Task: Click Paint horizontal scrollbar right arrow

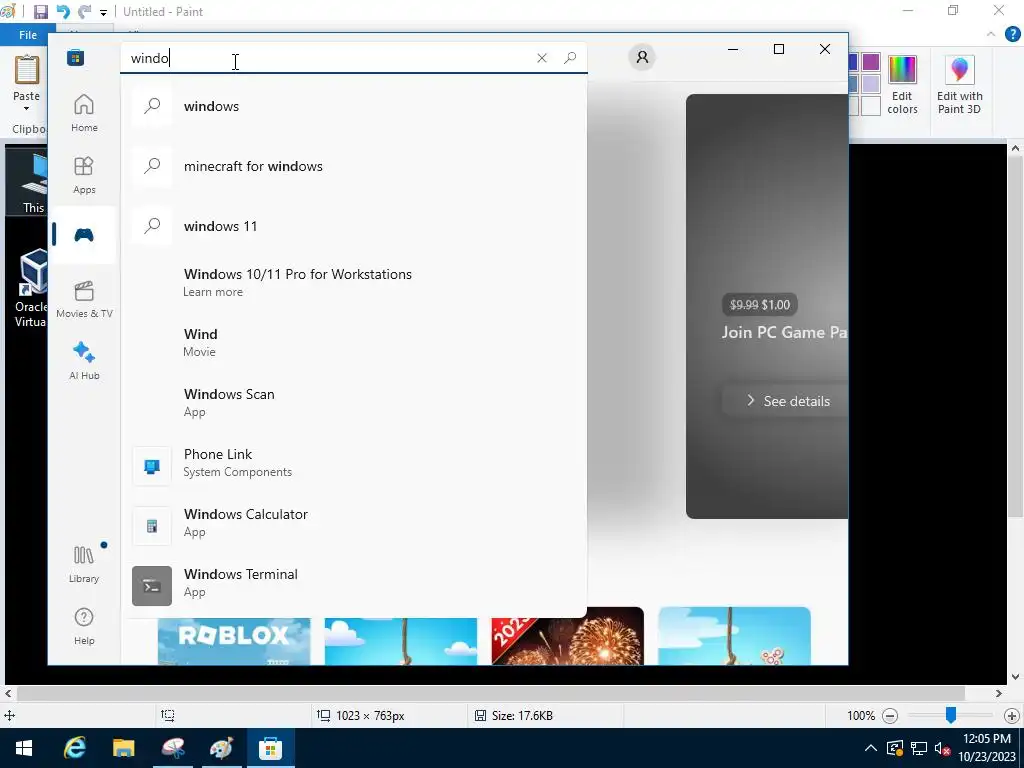Action: (999, 693)
